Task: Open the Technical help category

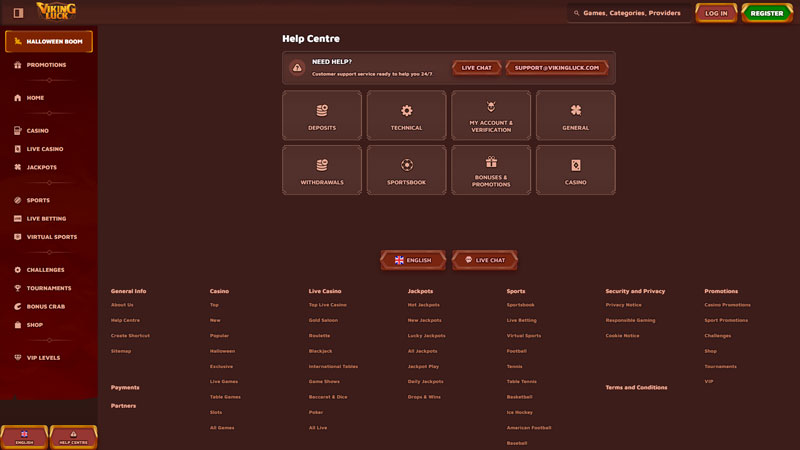Action: (x=406, y=115)
